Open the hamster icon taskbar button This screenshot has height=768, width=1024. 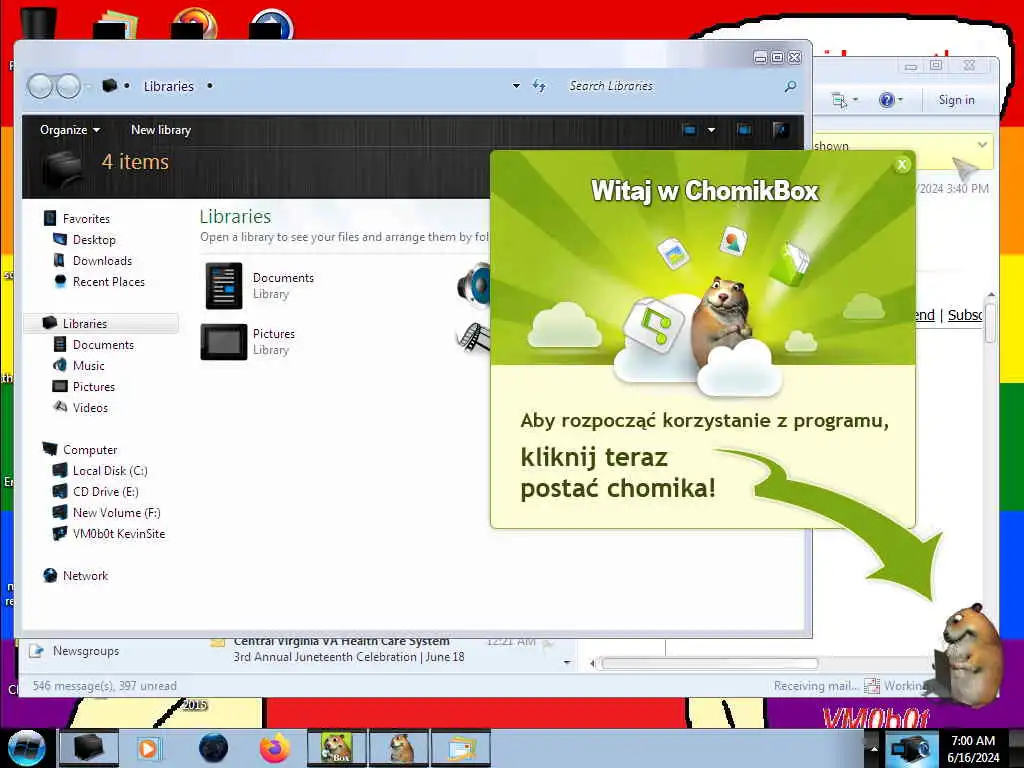coord(399,748)
